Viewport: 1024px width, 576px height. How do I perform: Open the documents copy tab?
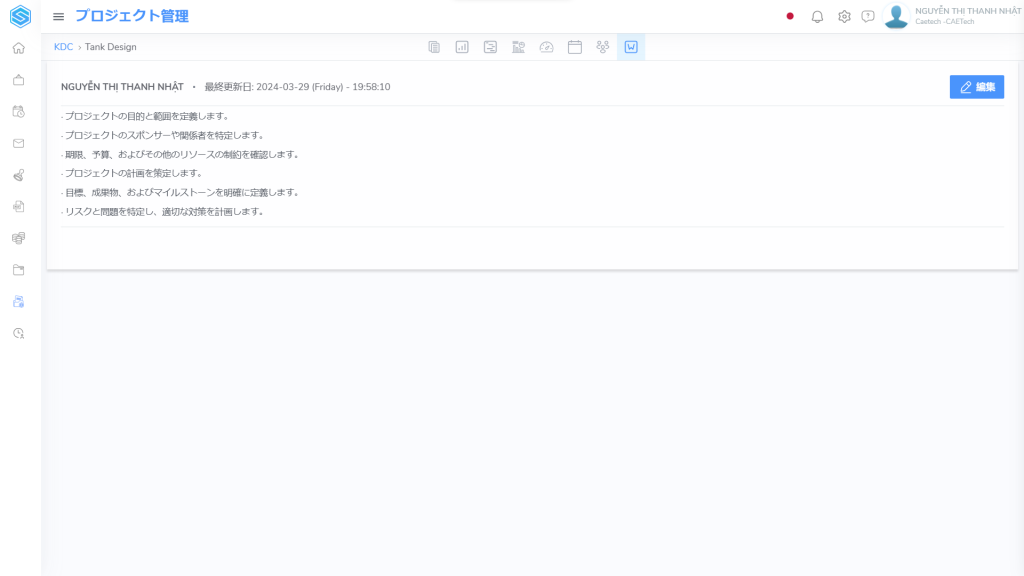tap(434, 47)
